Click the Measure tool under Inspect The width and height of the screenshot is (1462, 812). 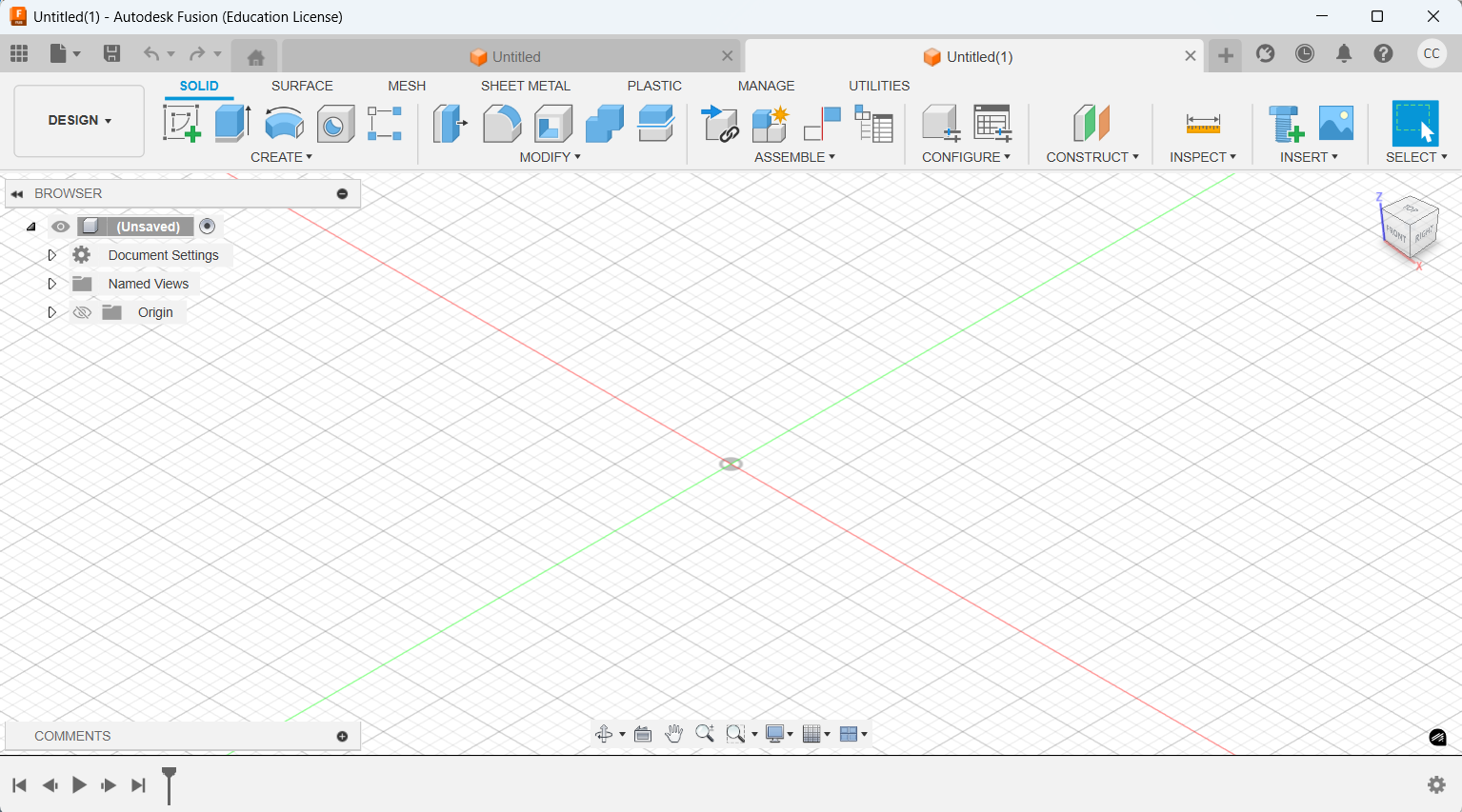point(1203,124)
